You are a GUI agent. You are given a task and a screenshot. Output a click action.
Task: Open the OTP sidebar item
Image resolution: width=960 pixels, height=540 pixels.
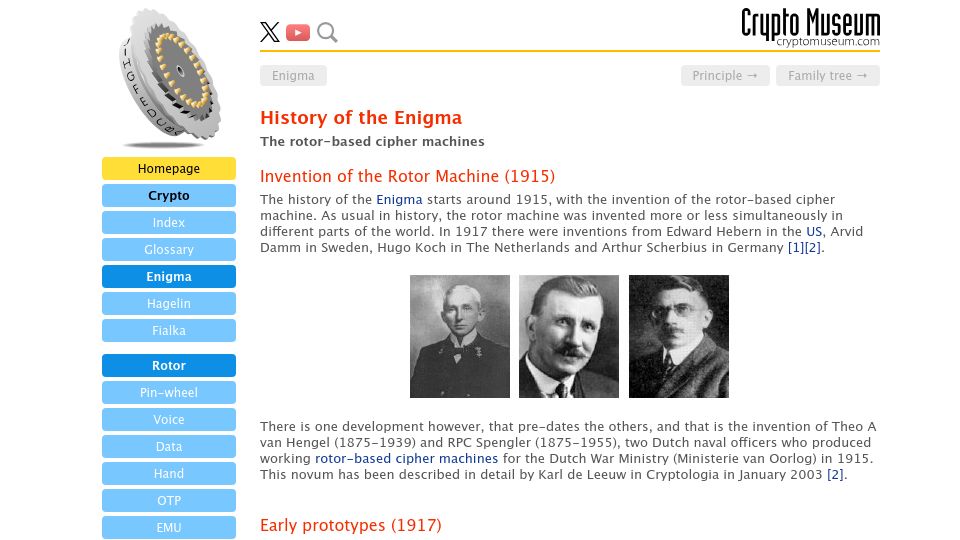tap(169, 500)
